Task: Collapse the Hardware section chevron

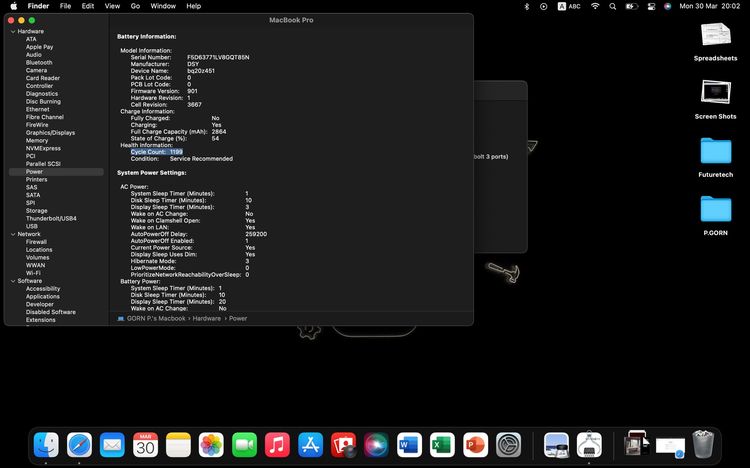Action: [x=13, y=32]
